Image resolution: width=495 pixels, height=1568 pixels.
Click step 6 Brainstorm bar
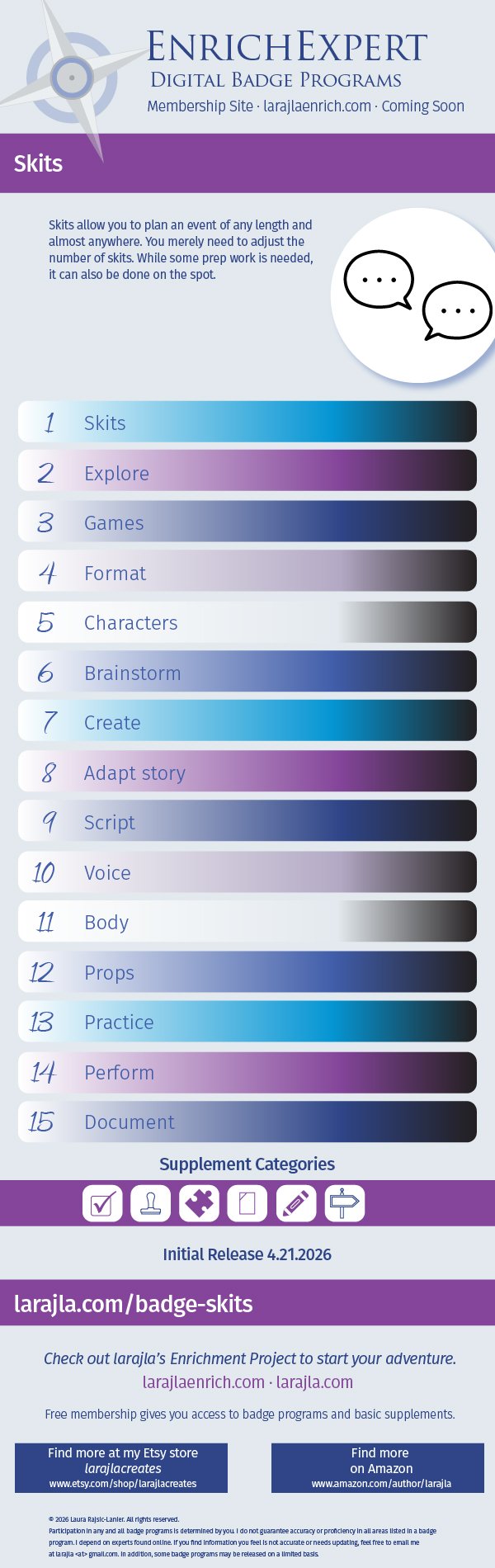(247, 672)
